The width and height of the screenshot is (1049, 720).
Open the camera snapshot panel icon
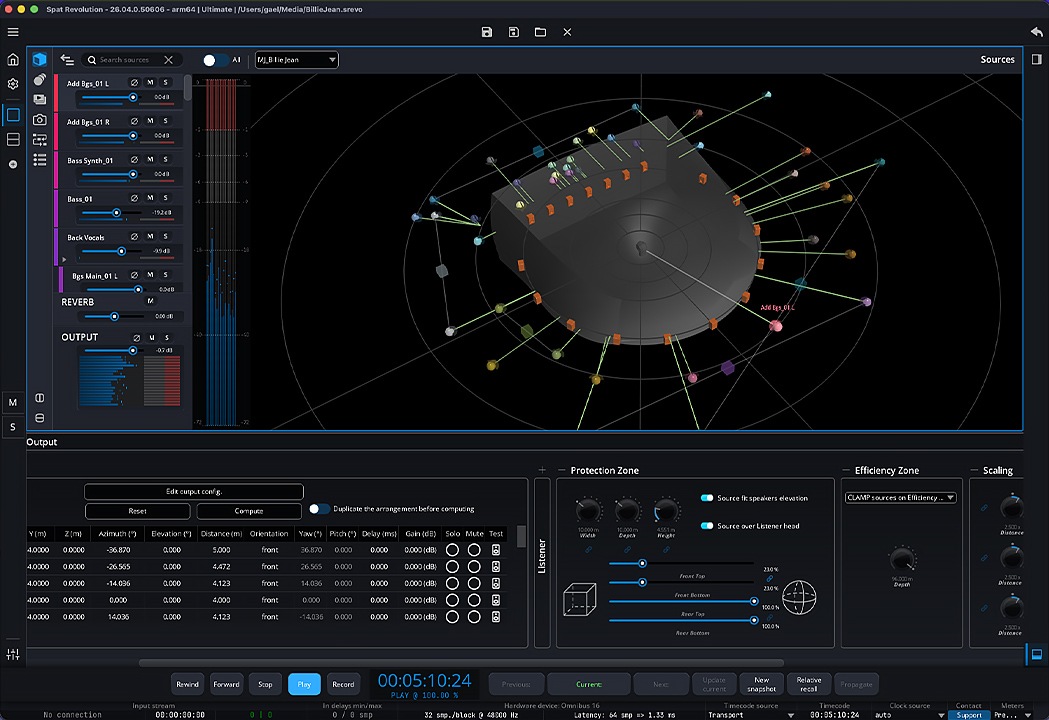(40, 119)
